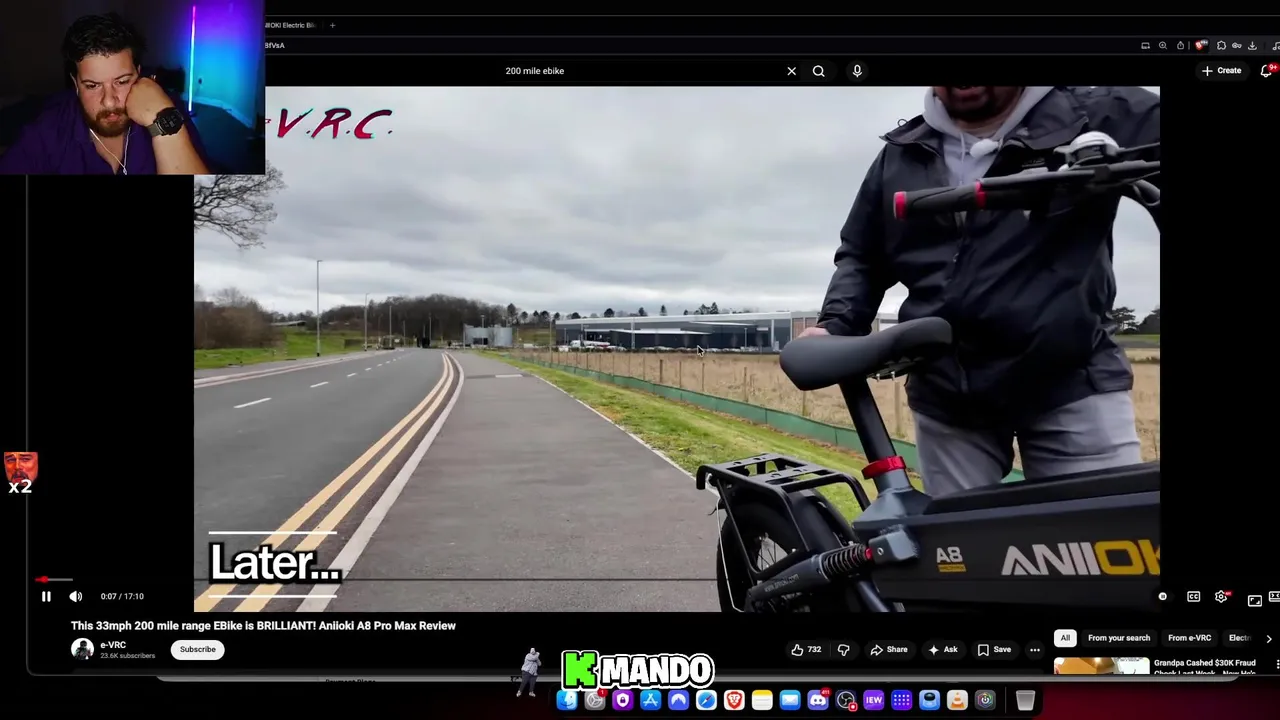Open Trash in the dock
This screenshot has height=720, width=1280.
coord(1025,700)
